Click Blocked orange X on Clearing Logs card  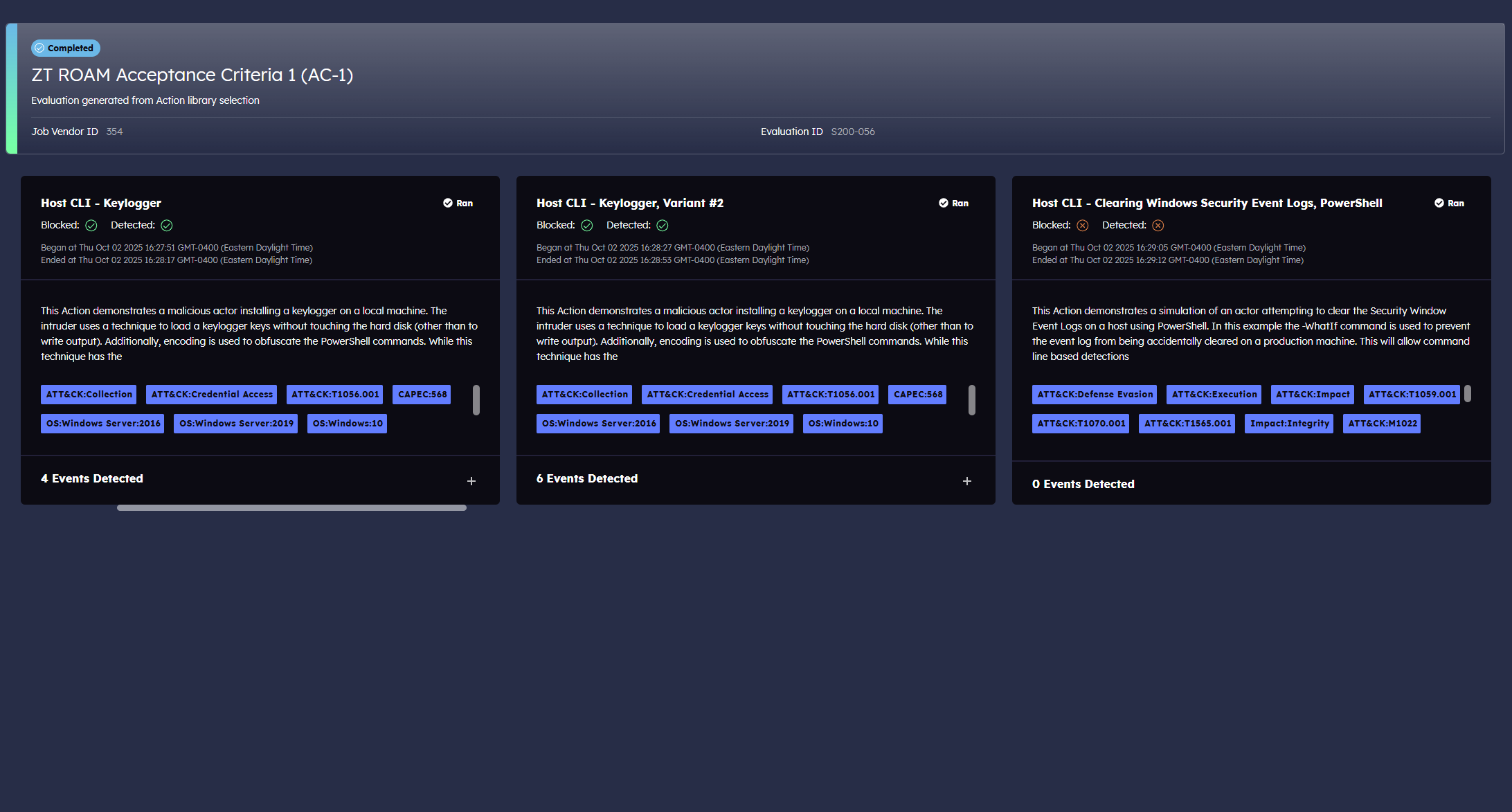point(1083,226)
